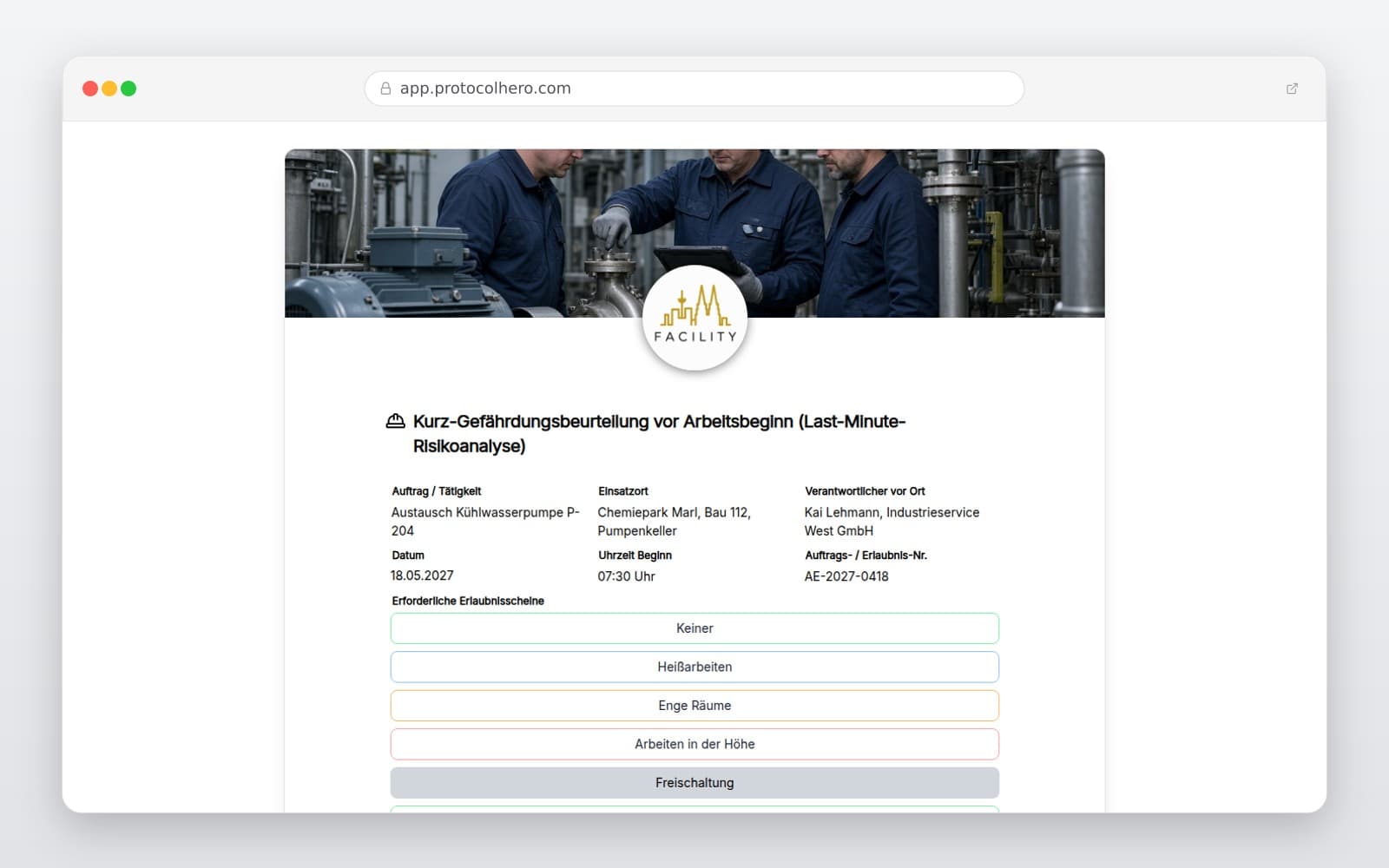
Task: Click the Kai Lehmann responsible person value
Action: point(892,522)
